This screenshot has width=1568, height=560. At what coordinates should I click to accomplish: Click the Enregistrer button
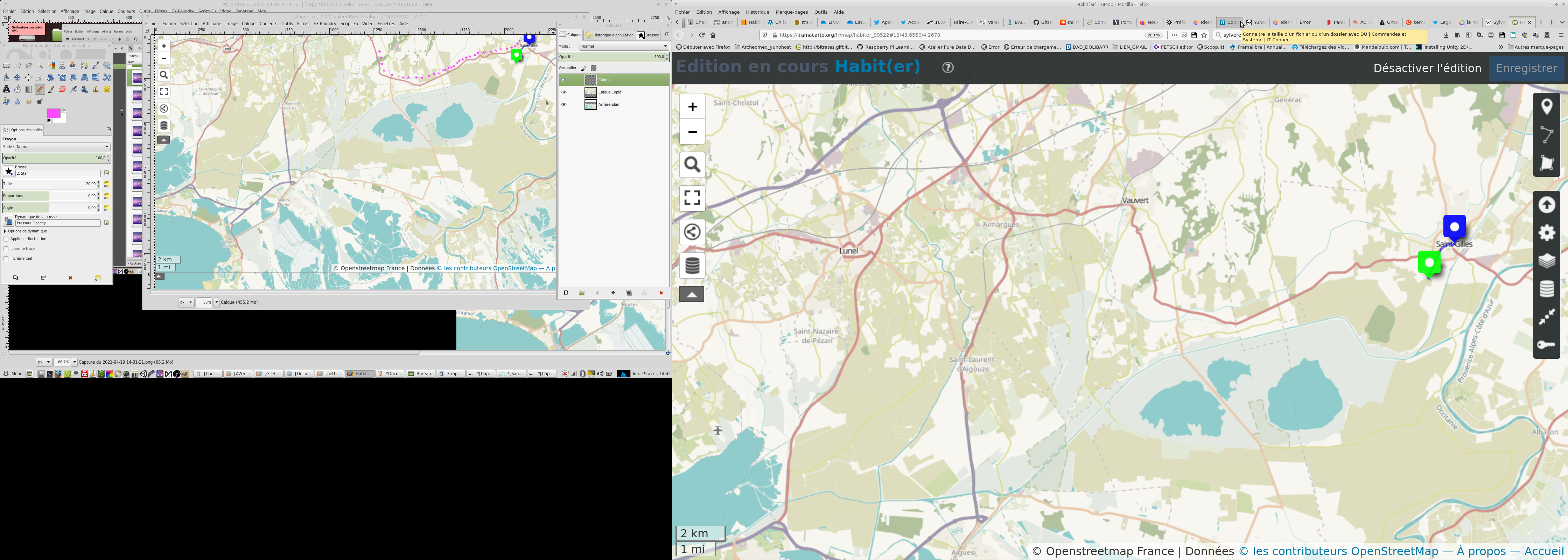(x=1526, y=68)
